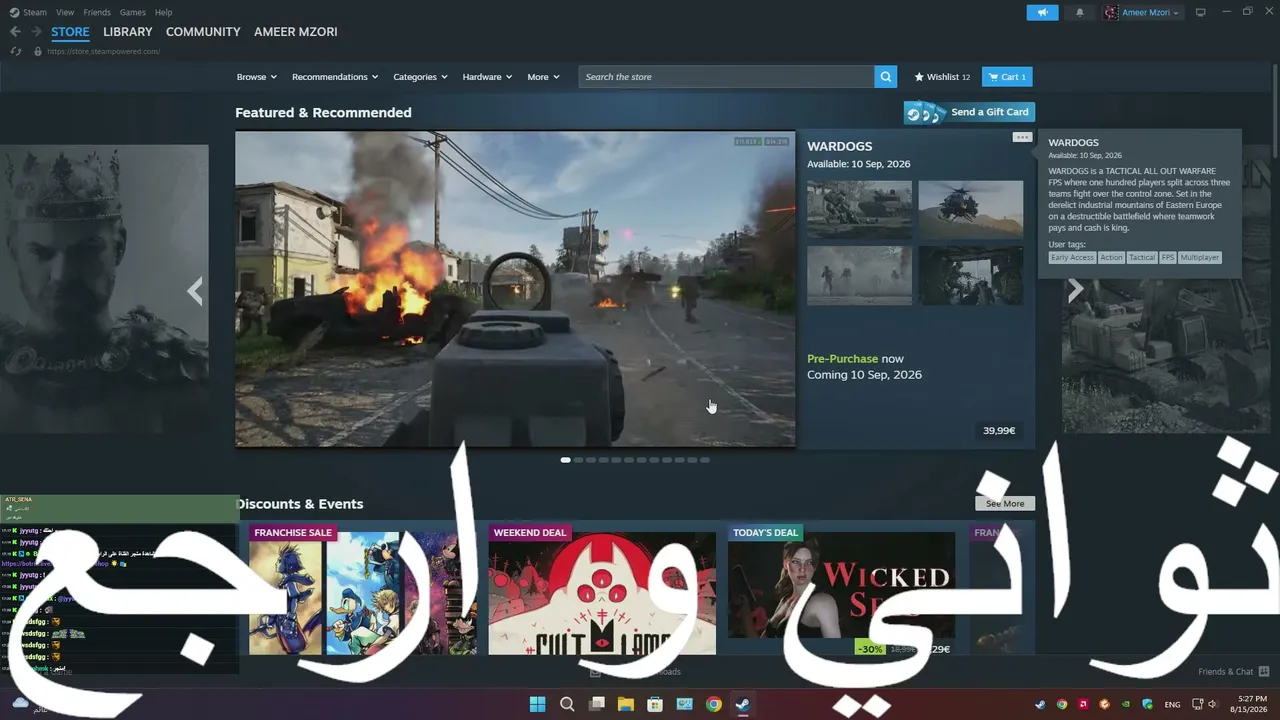Open the Windows Security tray icon
Viewport: 1280px width, 720px height.
(1148, 704)
